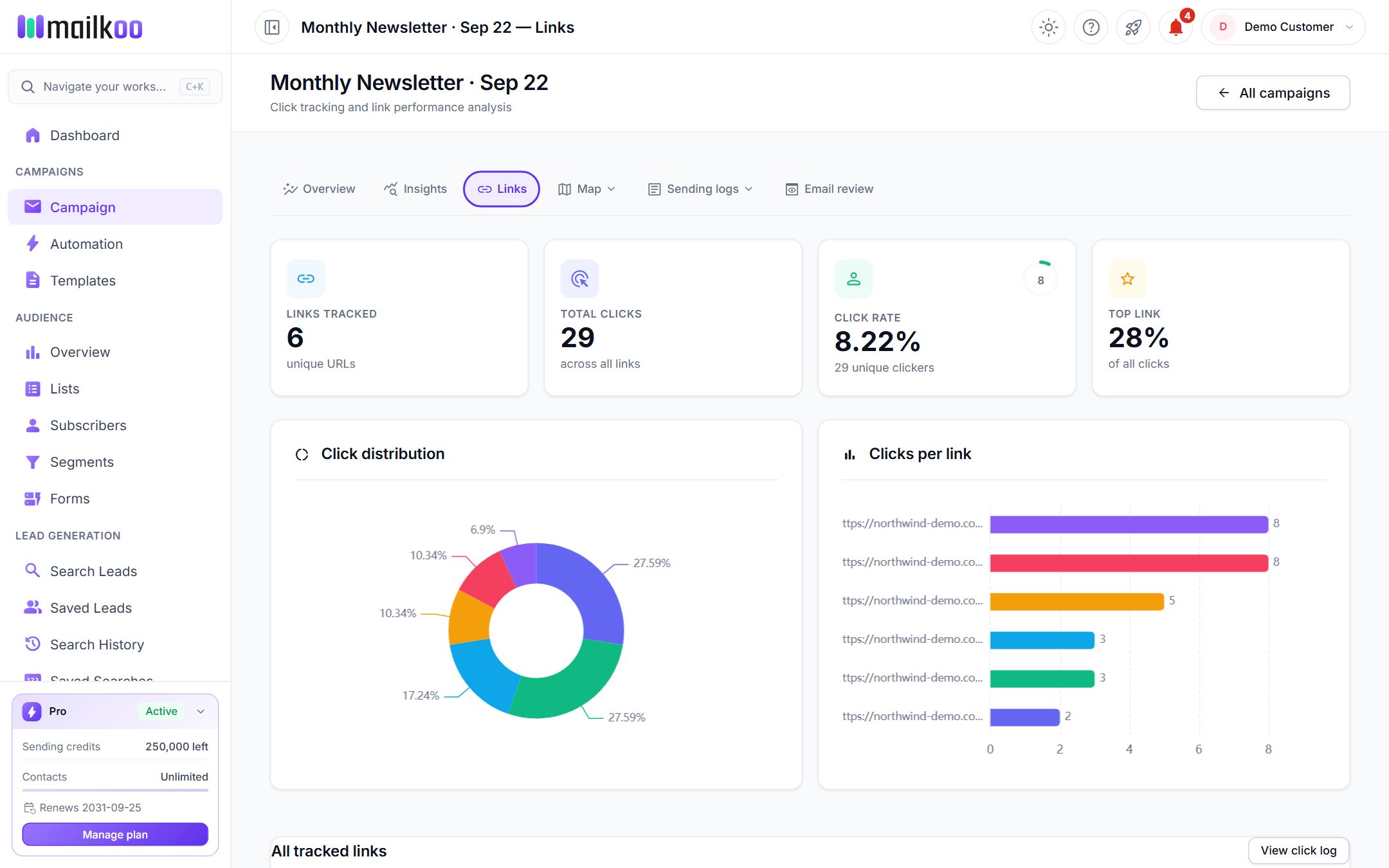Viewport: 1389px width, 868px height.
Task: Open View click log
Action: point(1298,851)
